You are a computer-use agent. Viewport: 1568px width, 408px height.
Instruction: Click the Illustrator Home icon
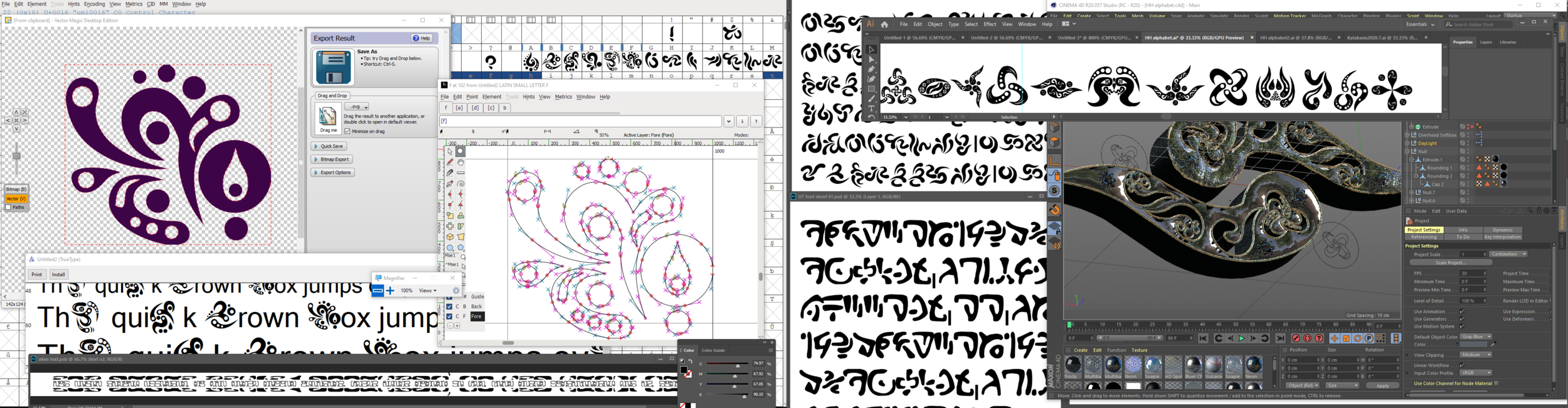pos(884,24)
